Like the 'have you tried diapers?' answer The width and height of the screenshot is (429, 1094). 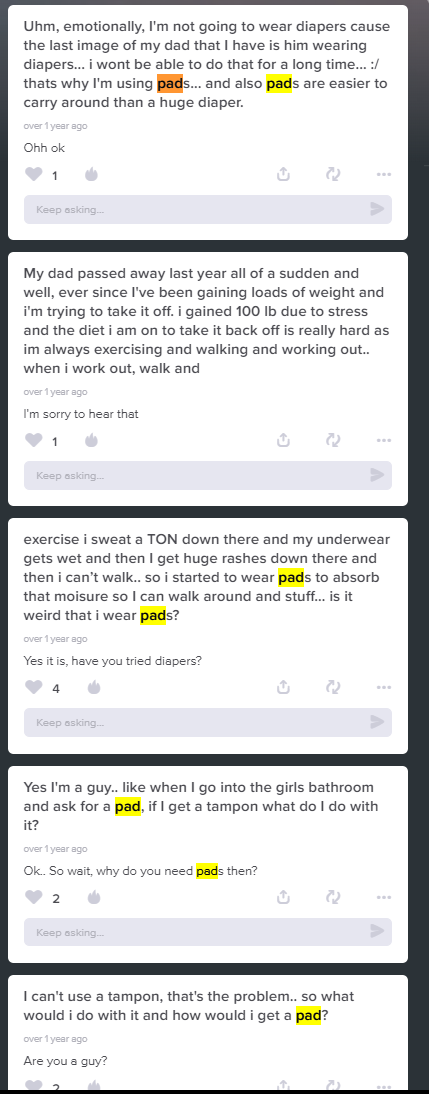coord(33,688)
